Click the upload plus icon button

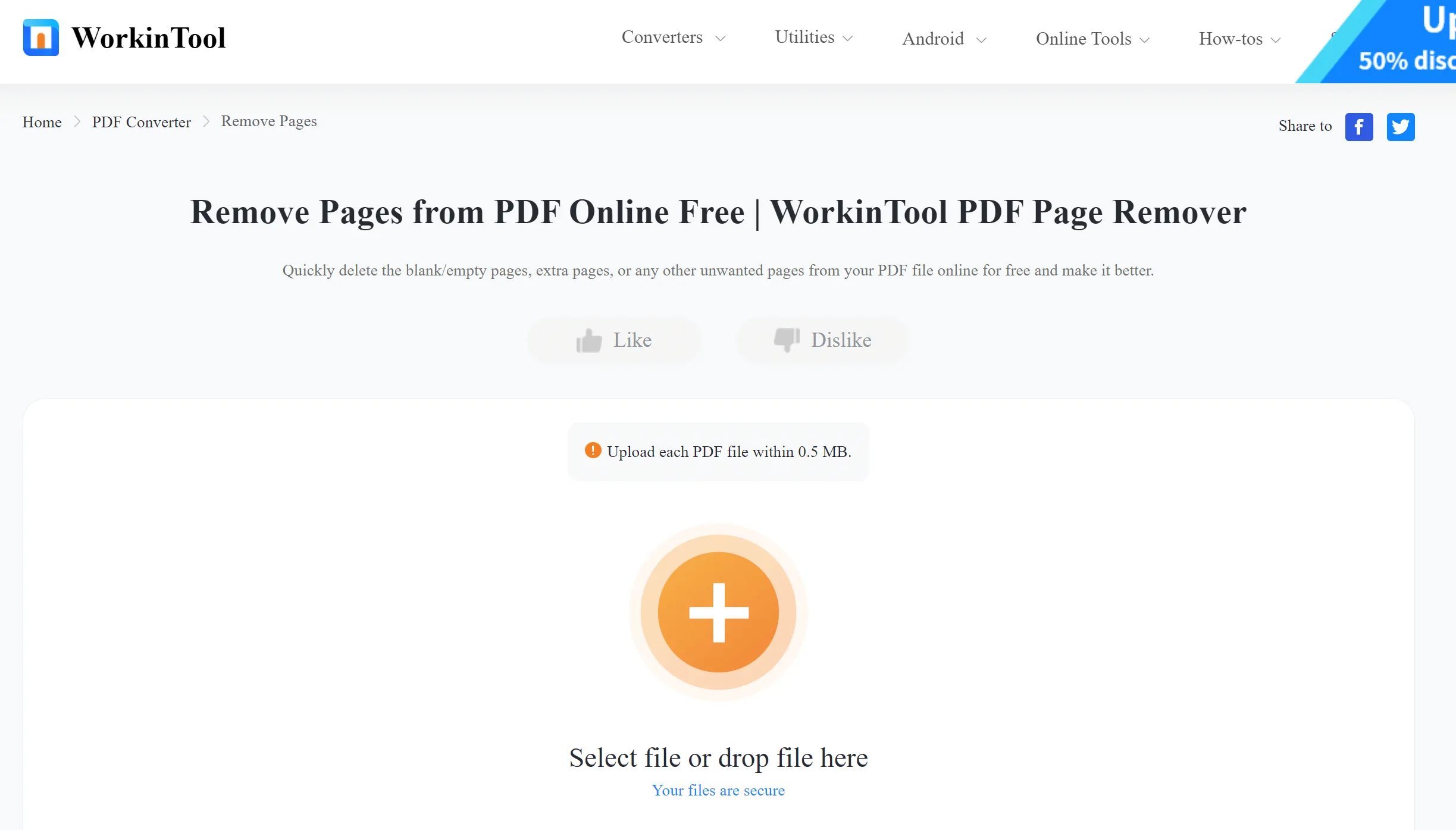719,611
